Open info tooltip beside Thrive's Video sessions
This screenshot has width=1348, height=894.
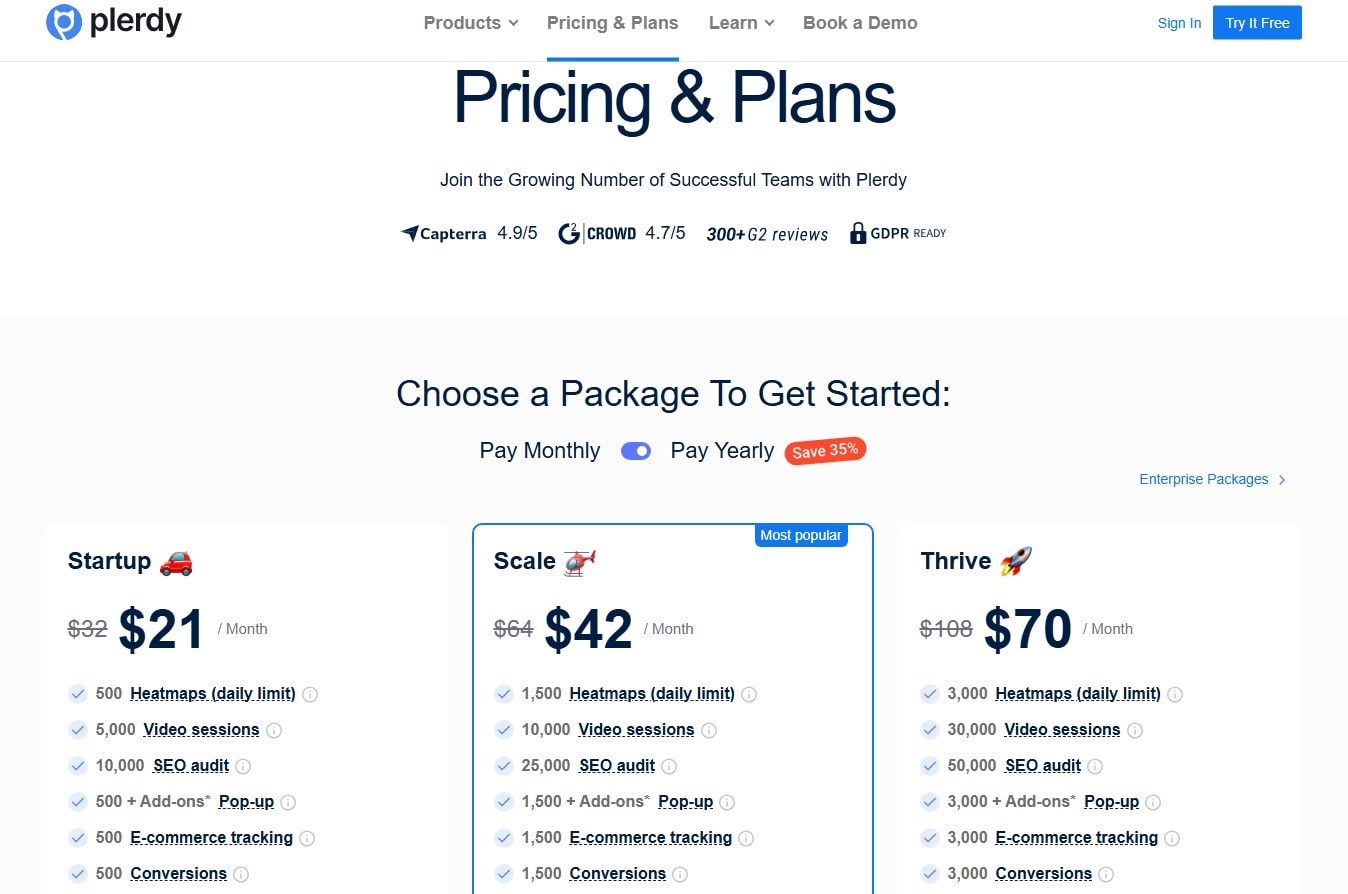tap(1136, 730)
